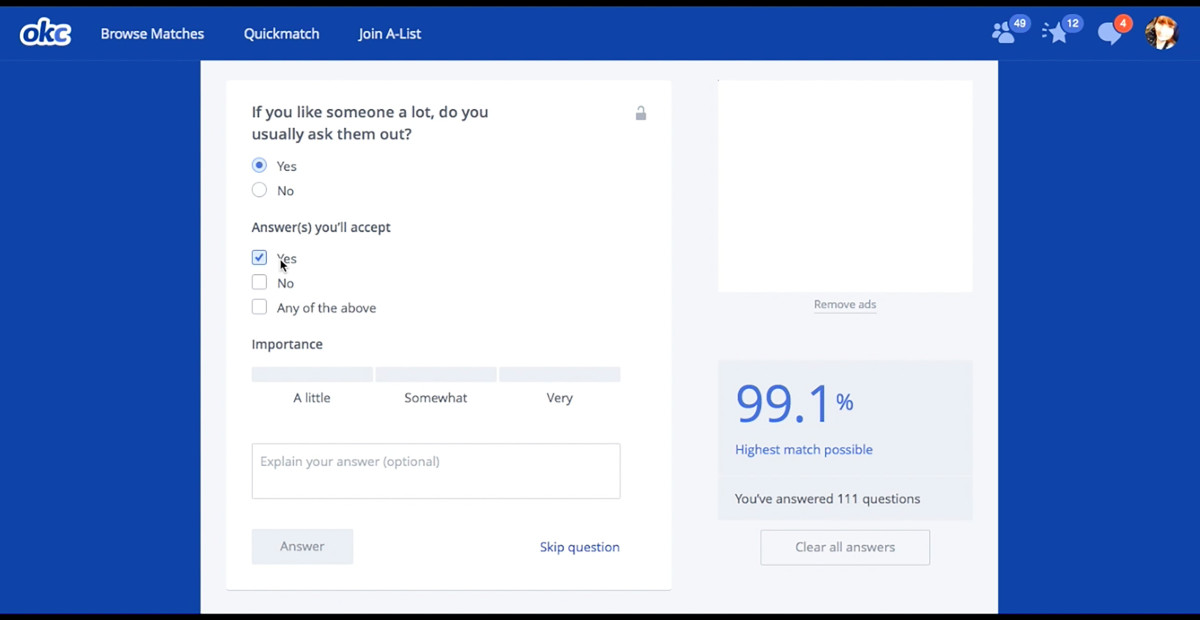Open Join A-List in the navigation
The image size is (1200, 620).
(389, 34)
